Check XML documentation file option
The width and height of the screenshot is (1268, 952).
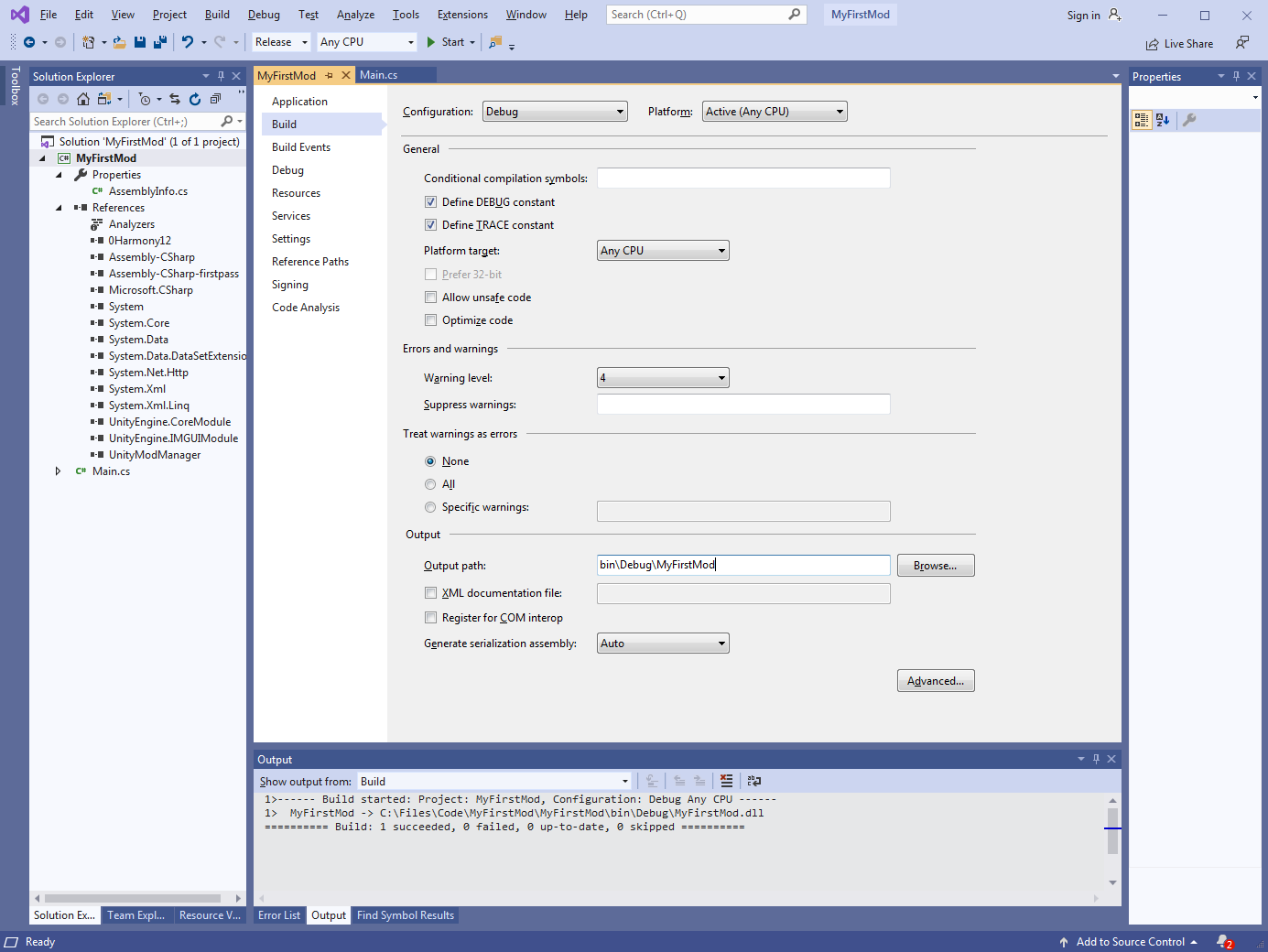point(430,593)
